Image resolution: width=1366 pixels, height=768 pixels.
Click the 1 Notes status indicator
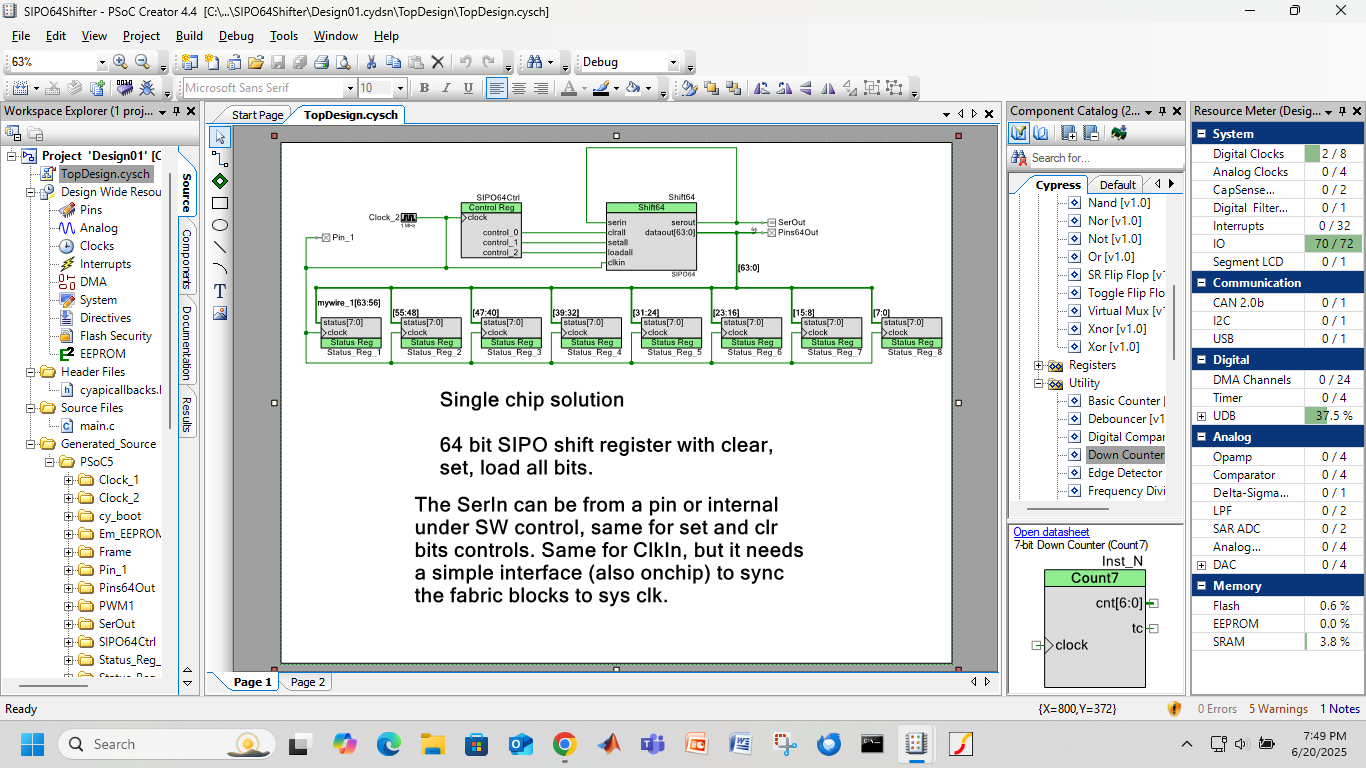[1340, 709]
